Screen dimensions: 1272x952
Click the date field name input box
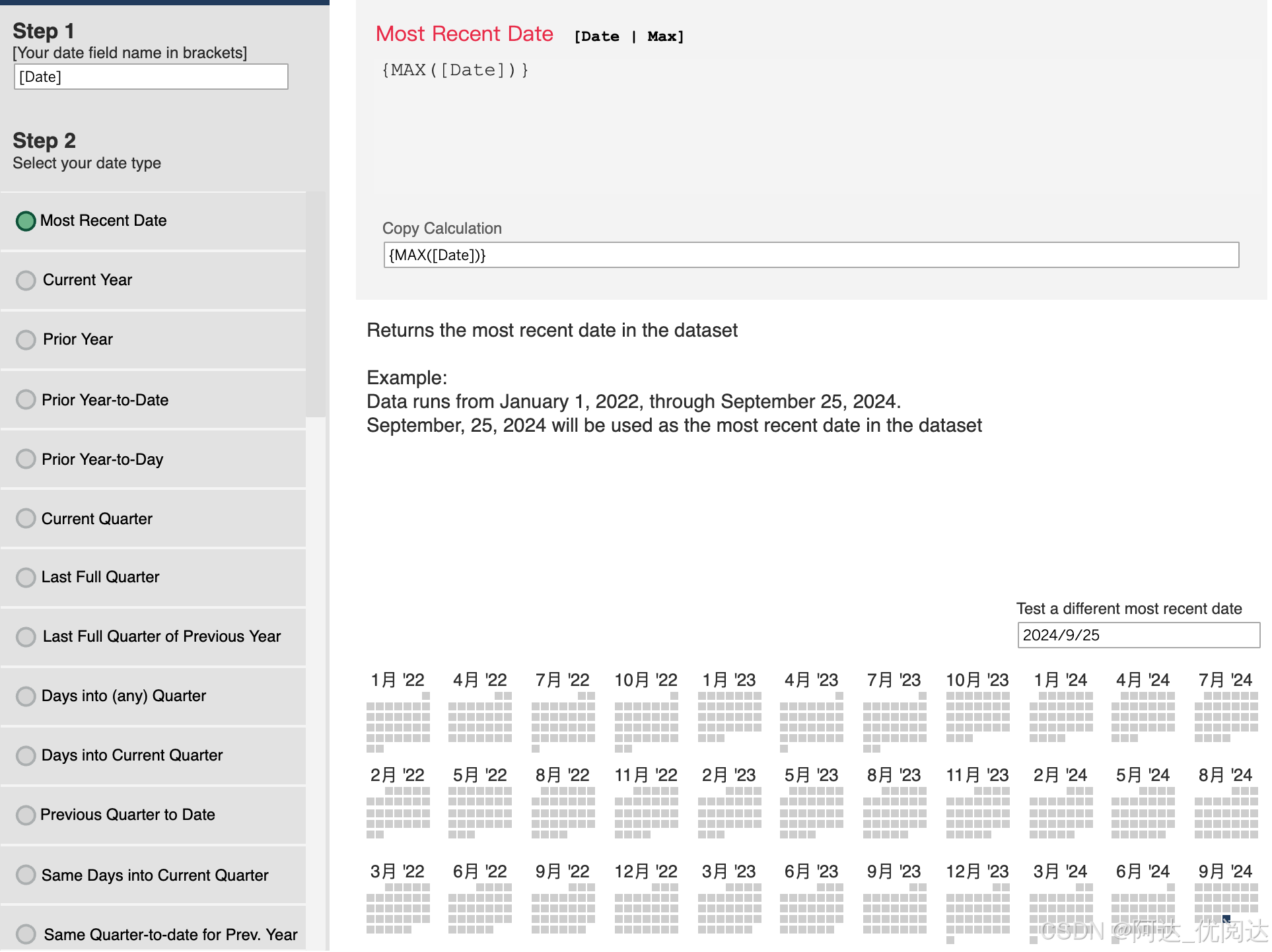[x=151, y=77]
